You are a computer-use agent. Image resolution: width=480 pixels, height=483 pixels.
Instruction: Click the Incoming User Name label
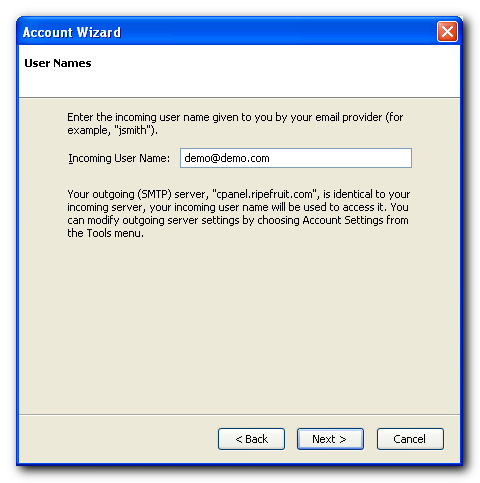[119, 158]
